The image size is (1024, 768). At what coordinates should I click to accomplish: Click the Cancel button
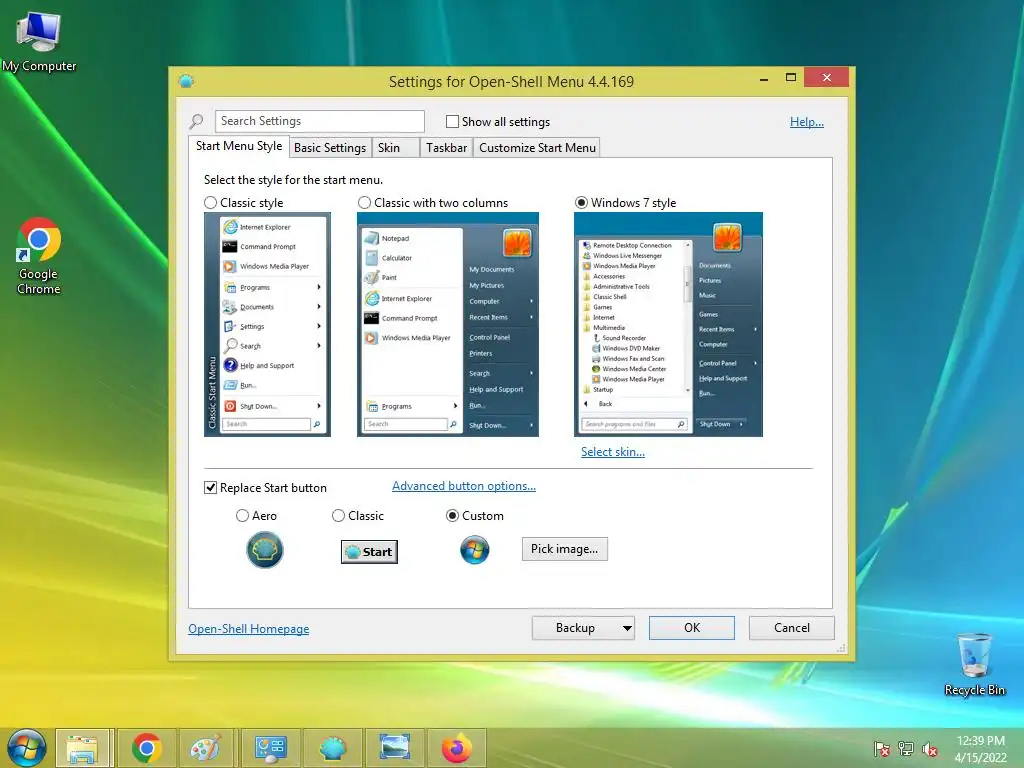tap(792, 628)
